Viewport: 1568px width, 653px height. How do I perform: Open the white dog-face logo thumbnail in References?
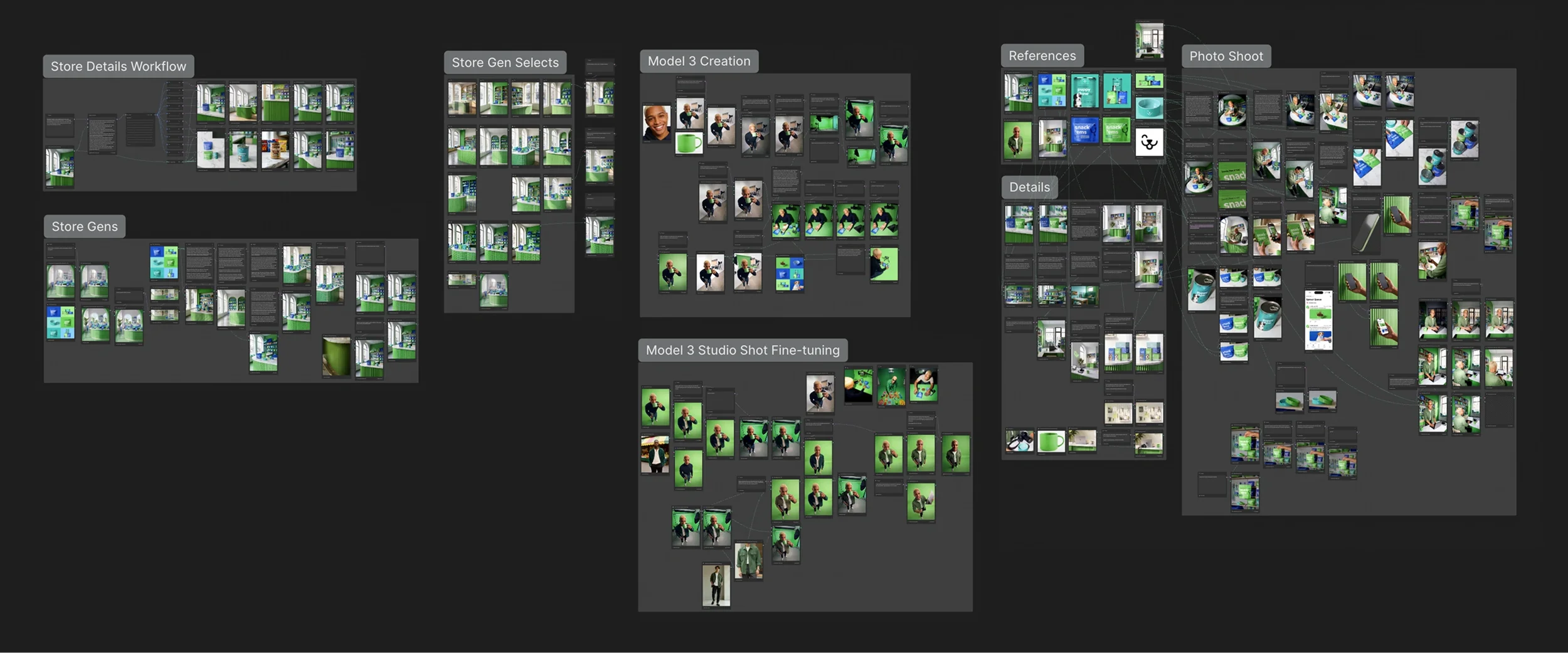pyautogui.click(x=1149, y=142)
